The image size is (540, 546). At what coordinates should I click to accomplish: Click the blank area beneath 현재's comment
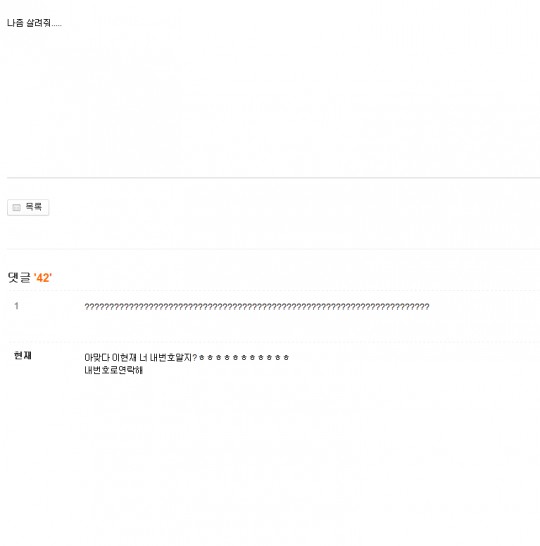pyautogui.click(x=273, y=460)
